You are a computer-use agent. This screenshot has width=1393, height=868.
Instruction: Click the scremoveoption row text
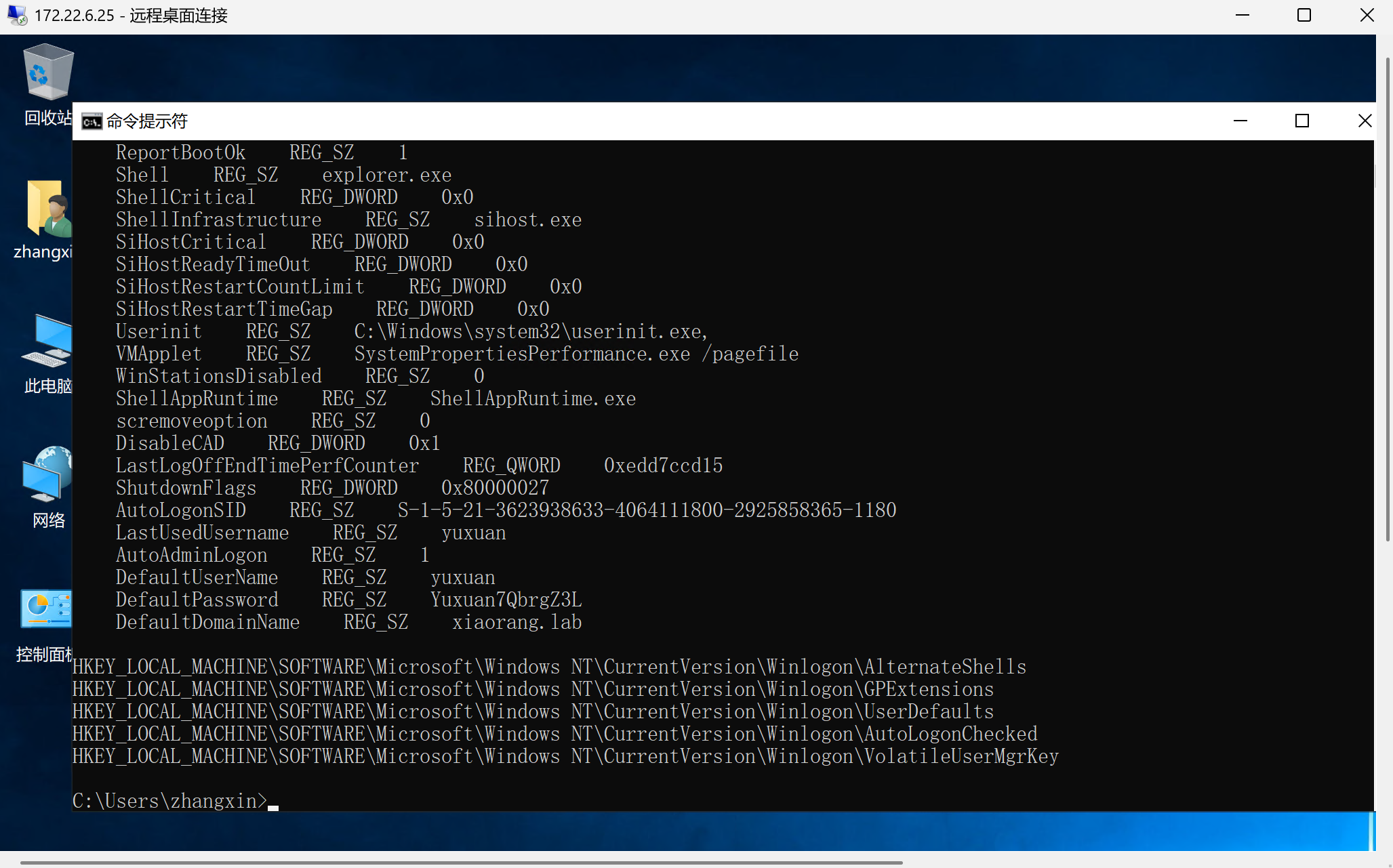coord(272,421)
